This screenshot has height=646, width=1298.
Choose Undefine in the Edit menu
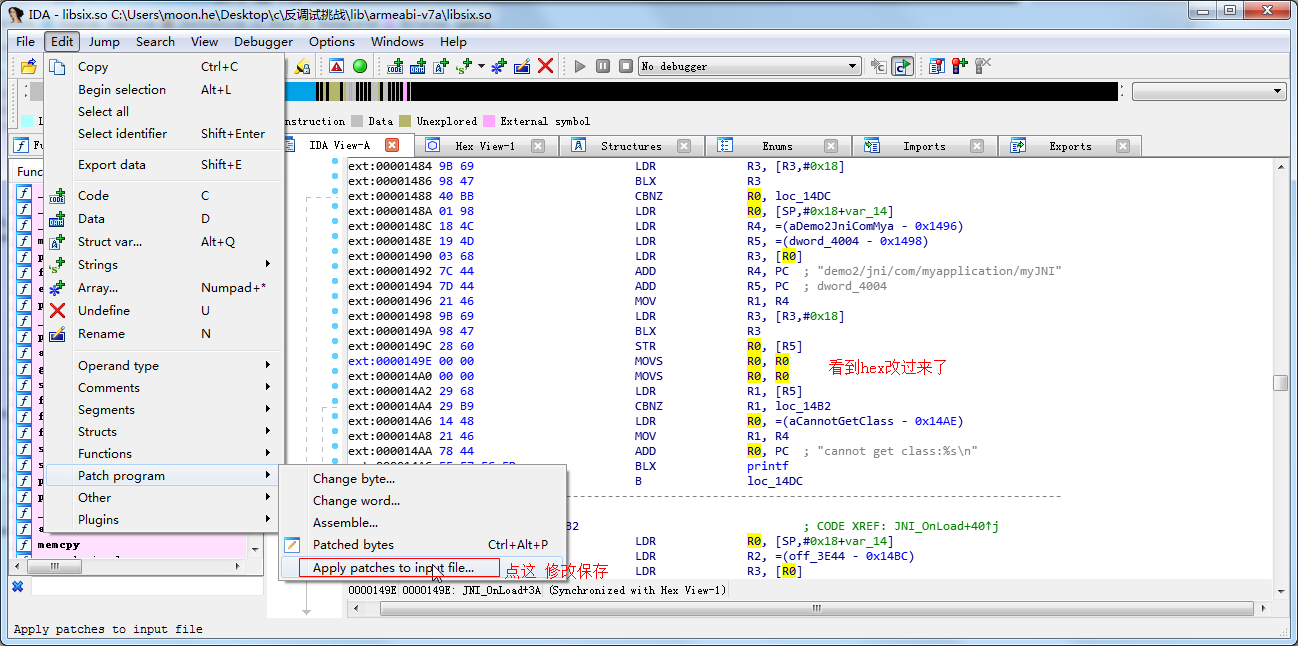164,310
